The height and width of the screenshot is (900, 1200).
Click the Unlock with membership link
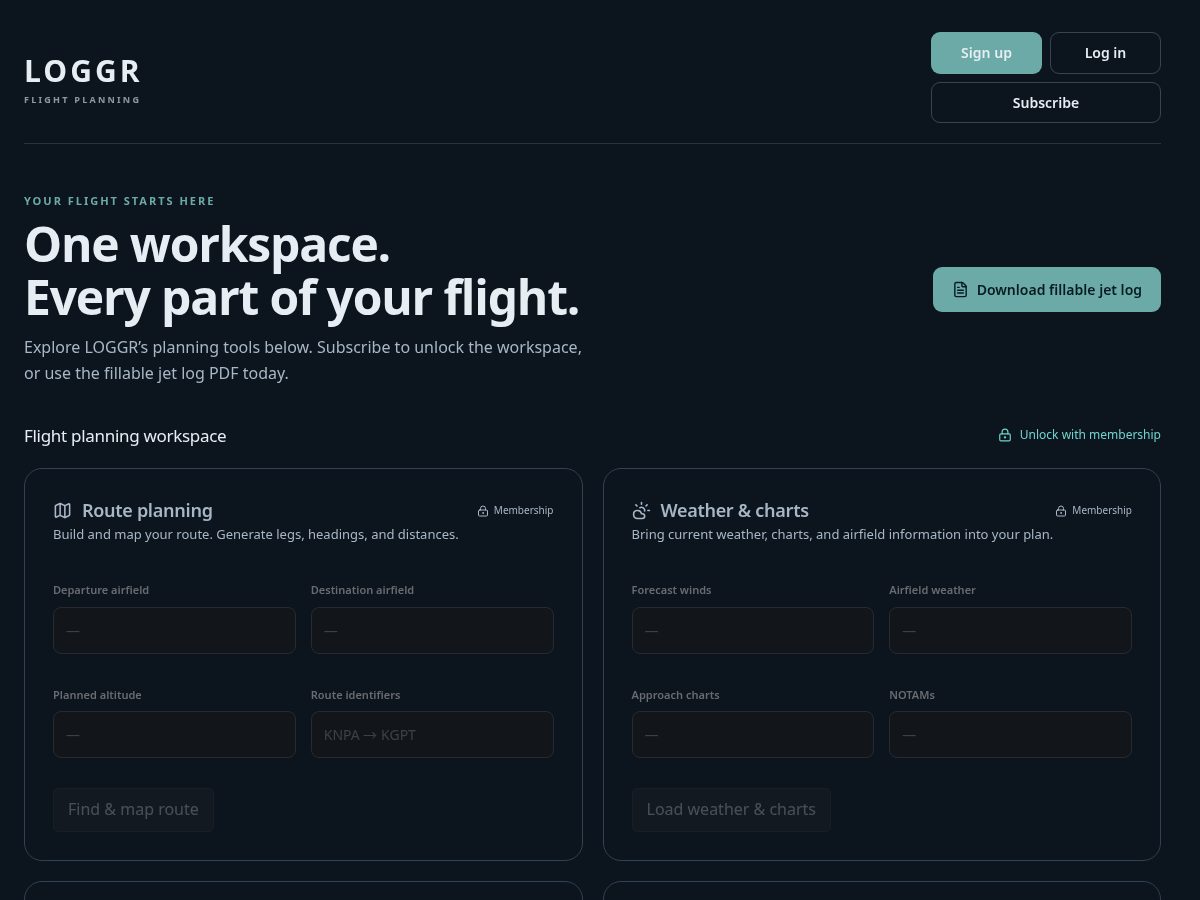click(1080, 435)
